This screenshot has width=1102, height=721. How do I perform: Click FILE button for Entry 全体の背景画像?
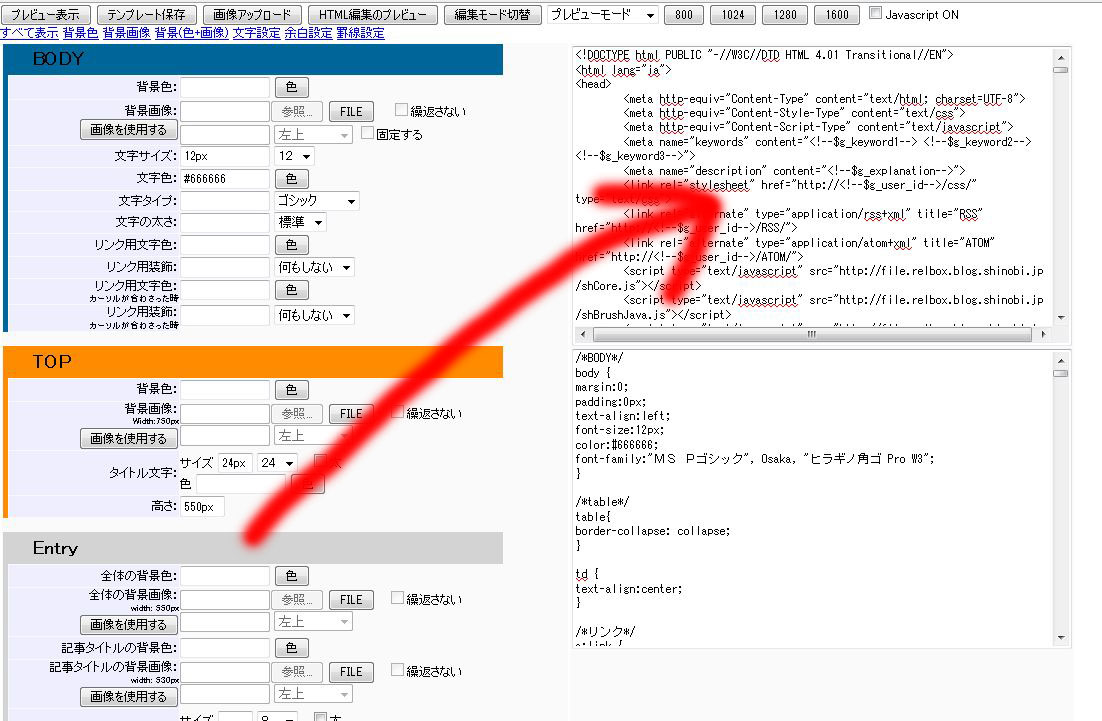point(351,600)
